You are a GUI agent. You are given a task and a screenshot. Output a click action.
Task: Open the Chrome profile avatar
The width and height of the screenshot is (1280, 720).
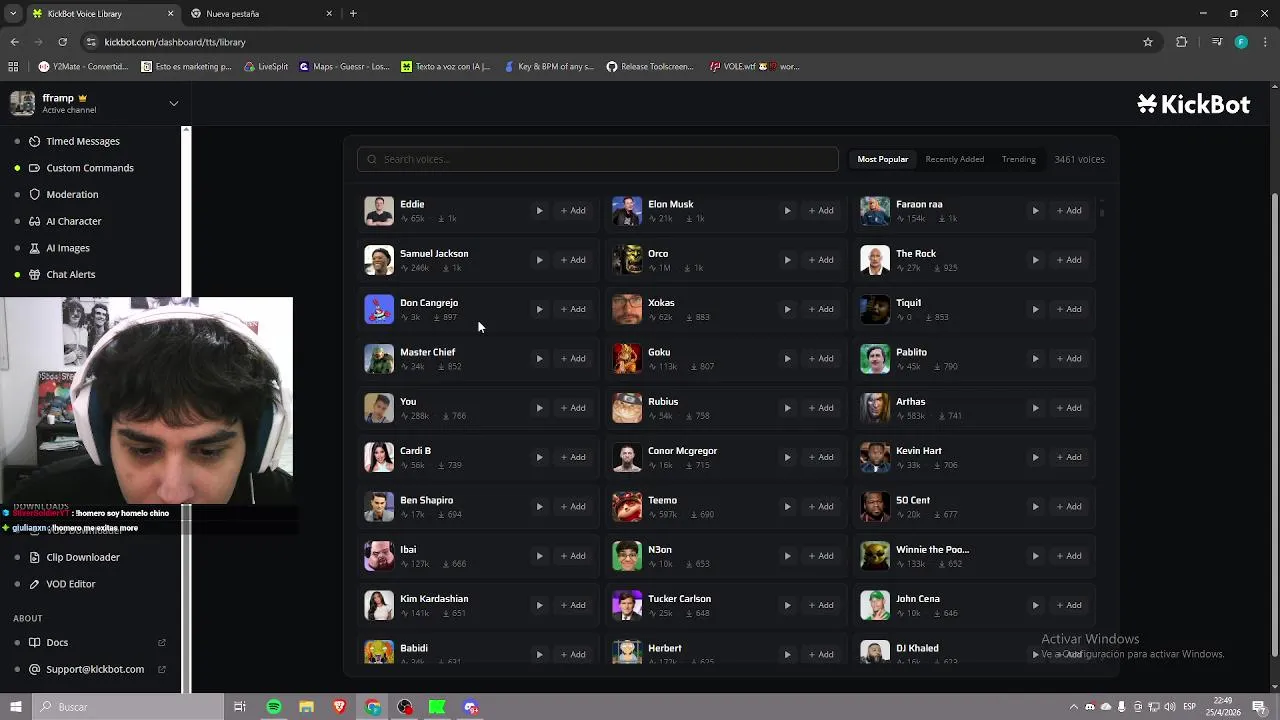click(1241, 42)
